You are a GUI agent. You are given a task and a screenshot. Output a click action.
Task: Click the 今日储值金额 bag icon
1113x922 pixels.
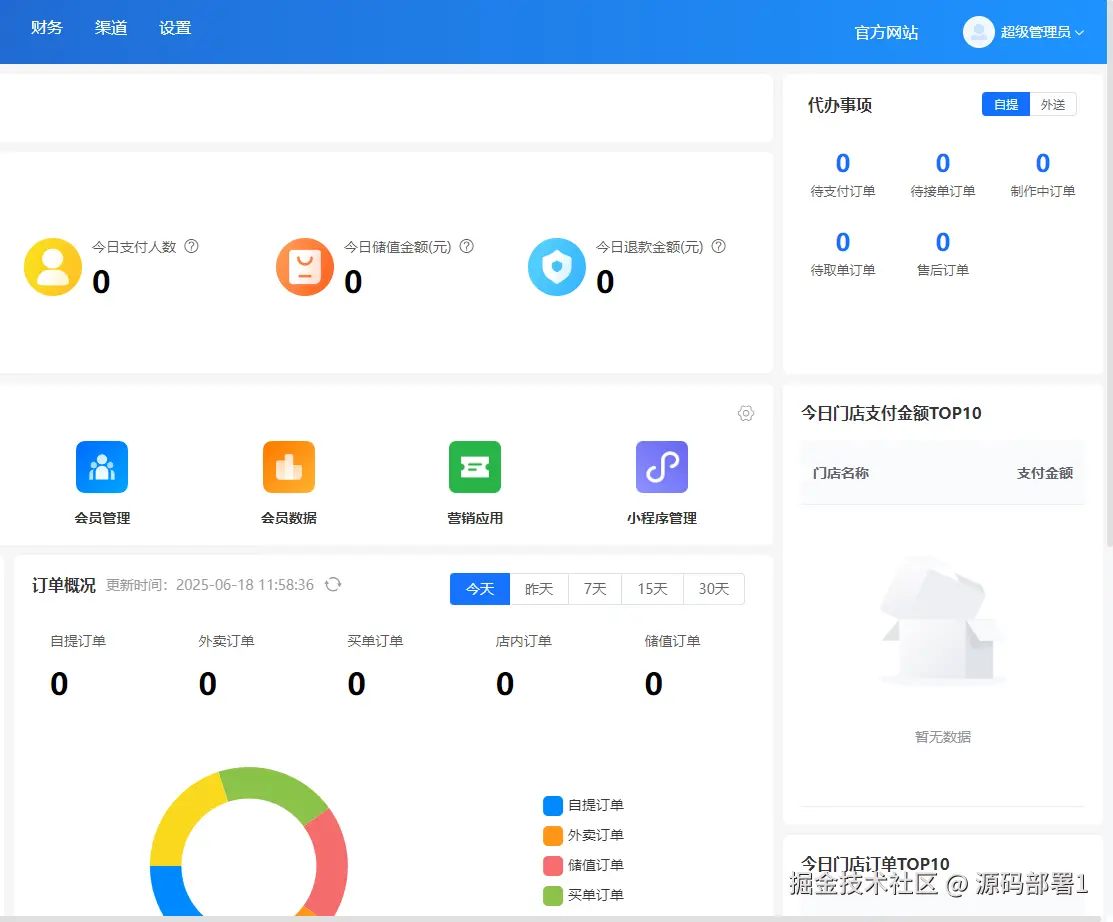tap(305, 267)
